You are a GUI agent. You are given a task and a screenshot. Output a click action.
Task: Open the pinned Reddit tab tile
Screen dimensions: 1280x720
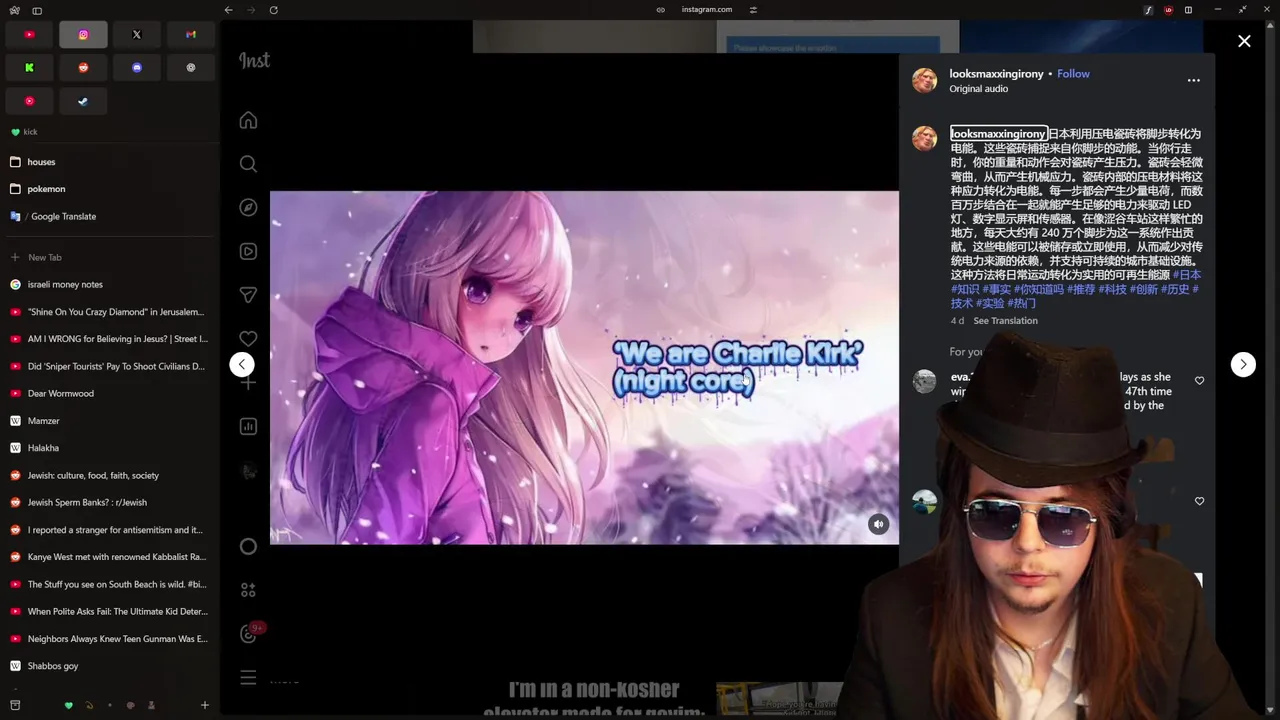[83, 68]
